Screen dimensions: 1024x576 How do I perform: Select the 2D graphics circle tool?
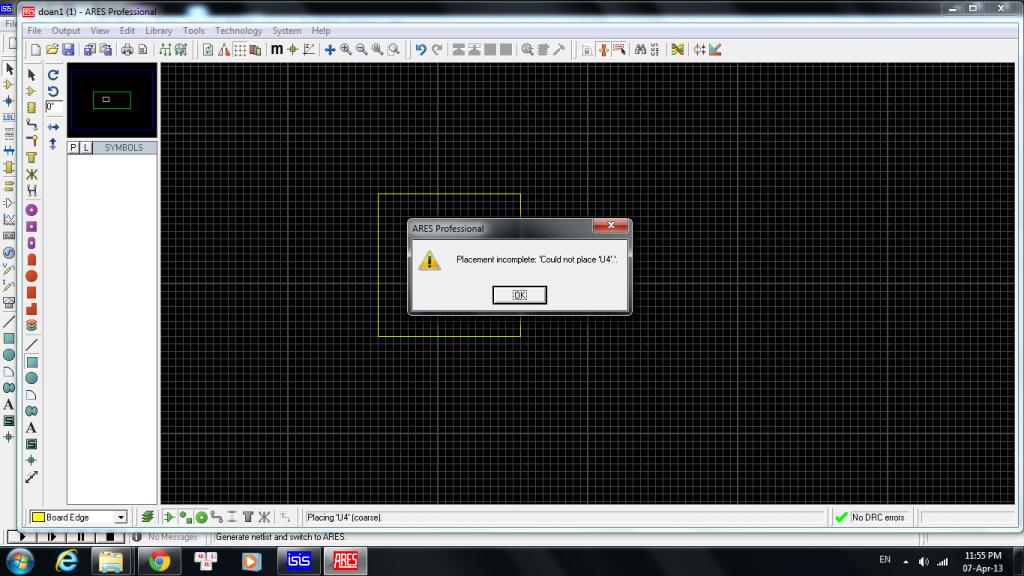[x=31, y=378]
